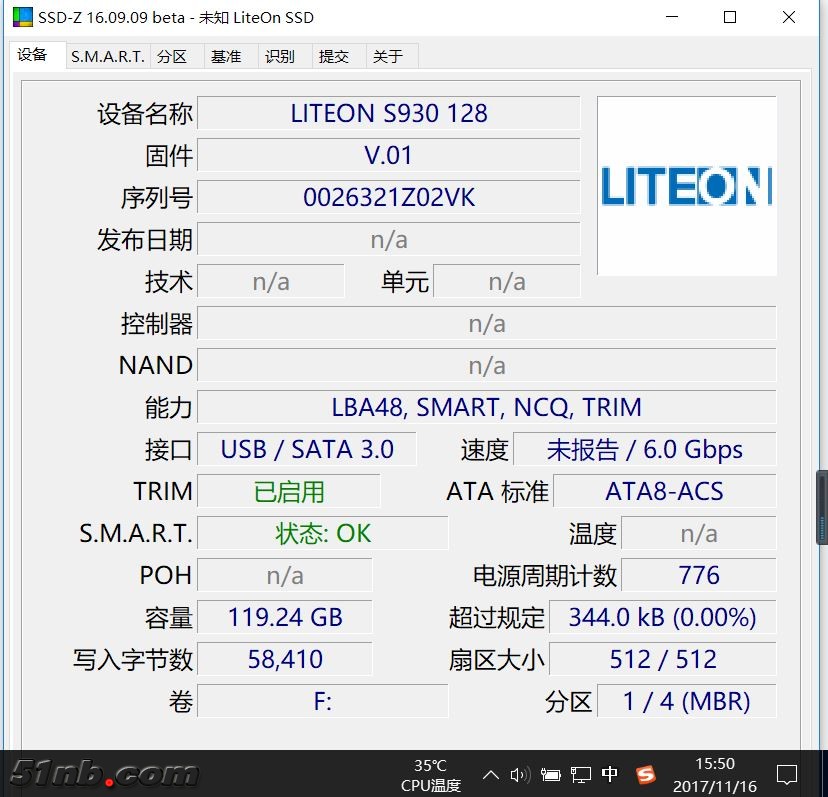Click the SSD-Z application icon in the title bar

tap(22, 17)
